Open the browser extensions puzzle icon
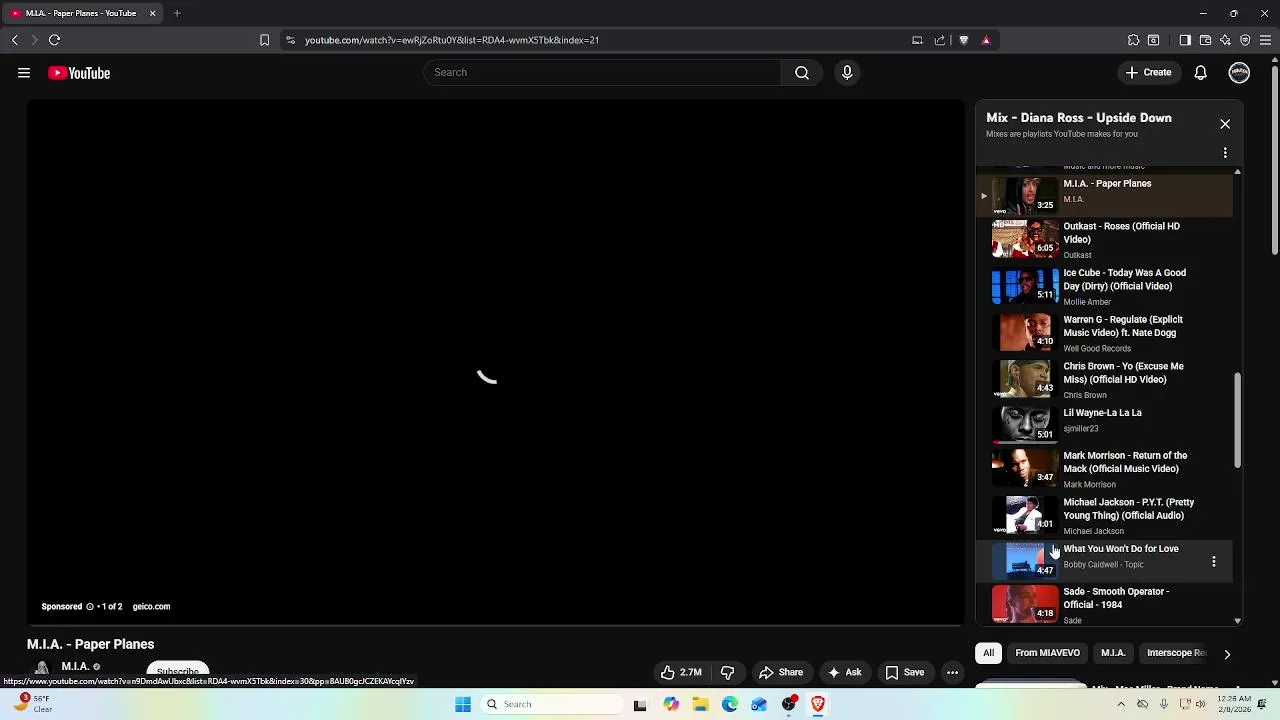The height and width of the screenshot is (720, 1280). pos(1133,40)
